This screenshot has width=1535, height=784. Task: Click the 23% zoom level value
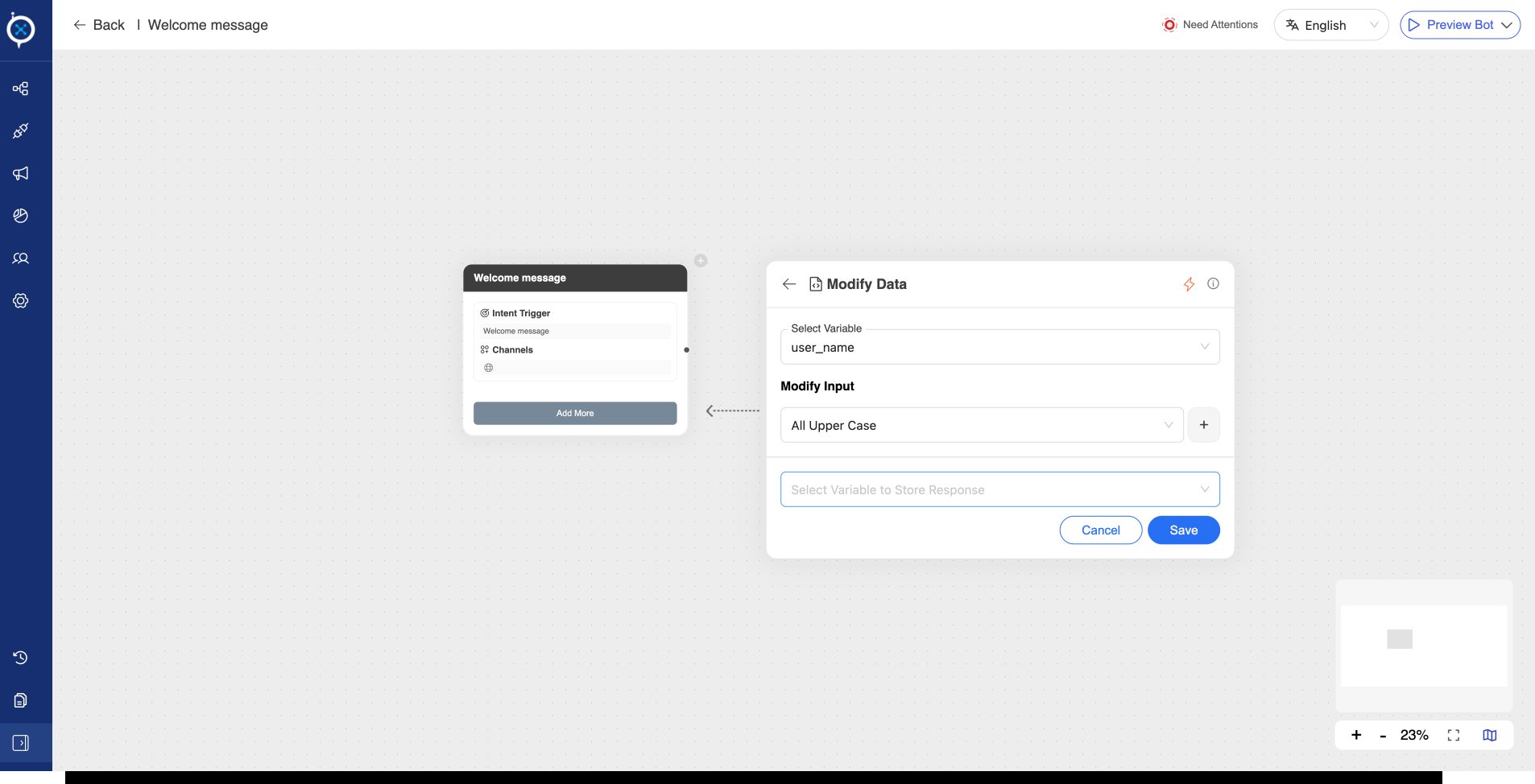point(1414,735)
